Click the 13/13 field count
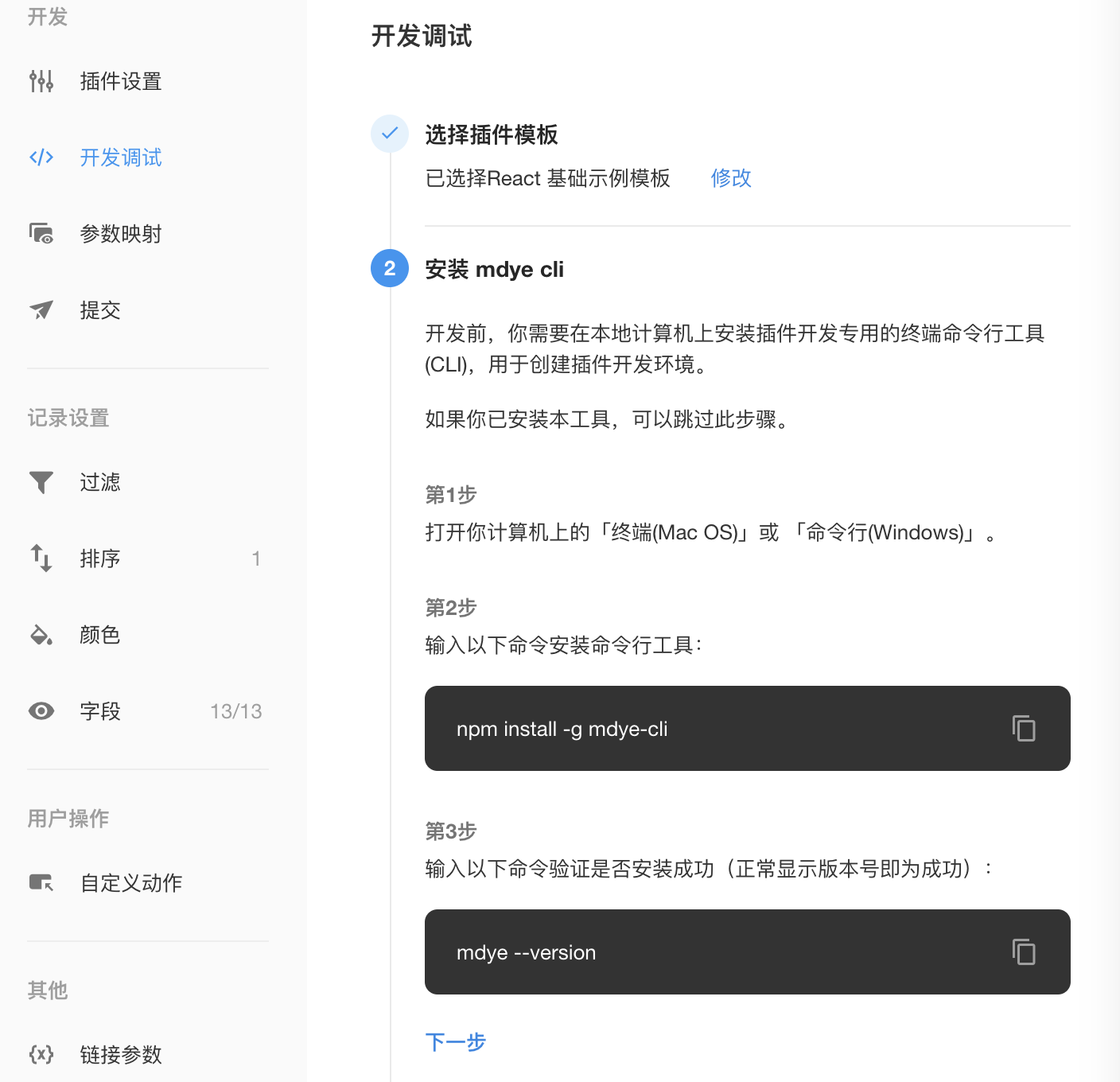 [x=235, y=711]
